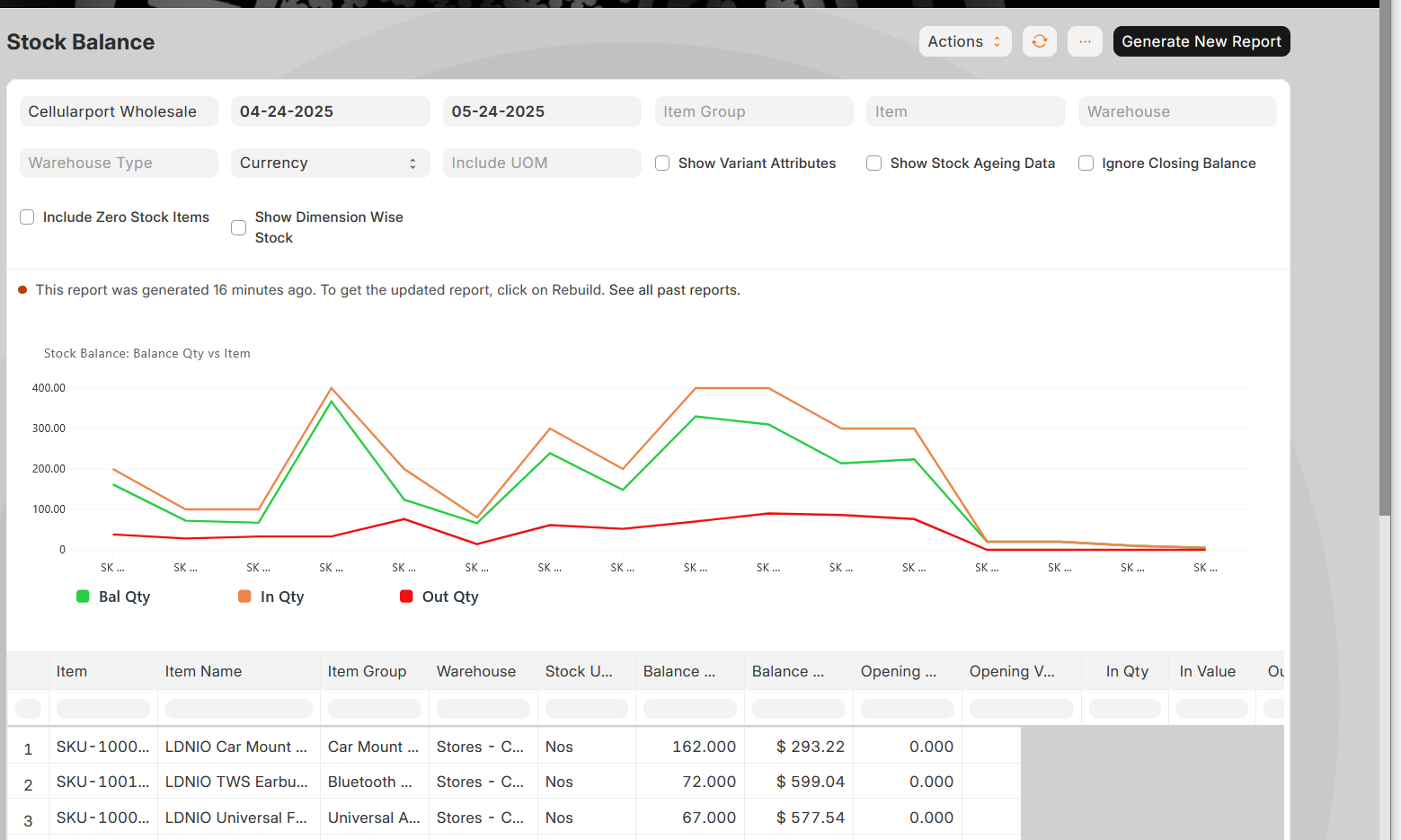Edit the 04-24-2025 from date field
1401x840 pixels.
pyautogui.click(x=330, y=111)
